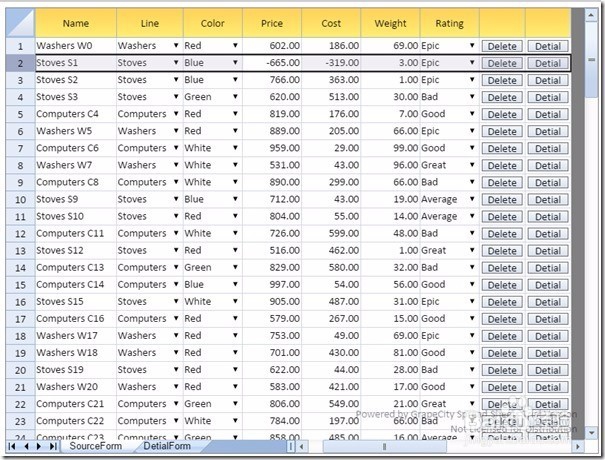Image resolution: width=605 pixels, height=460 pixels.
Task: Select the cell 'Computers C22'
Action: 76,421
